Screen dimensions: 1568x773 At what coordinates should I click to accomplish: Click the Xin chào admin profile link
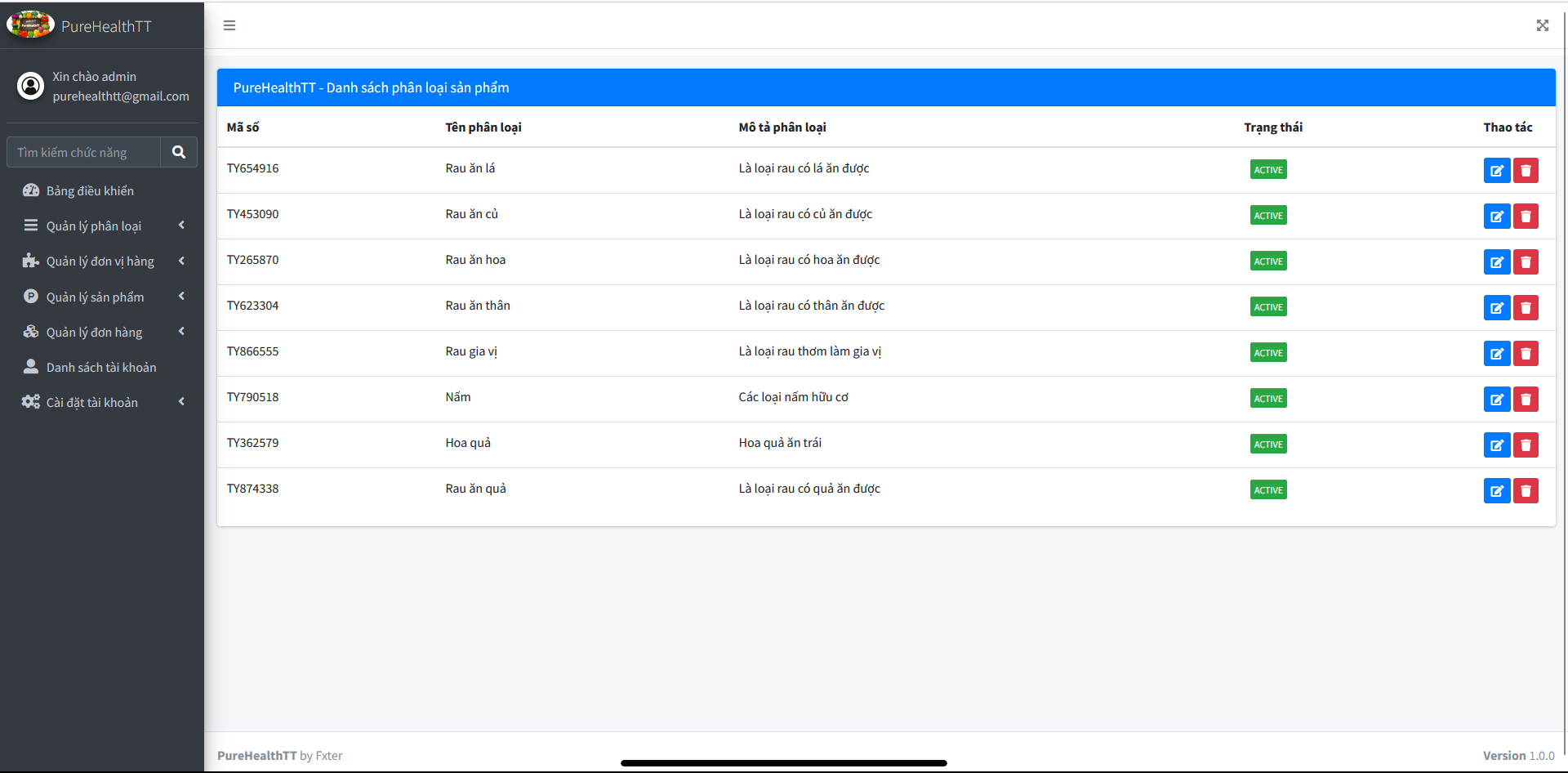(x=95, y=76)
